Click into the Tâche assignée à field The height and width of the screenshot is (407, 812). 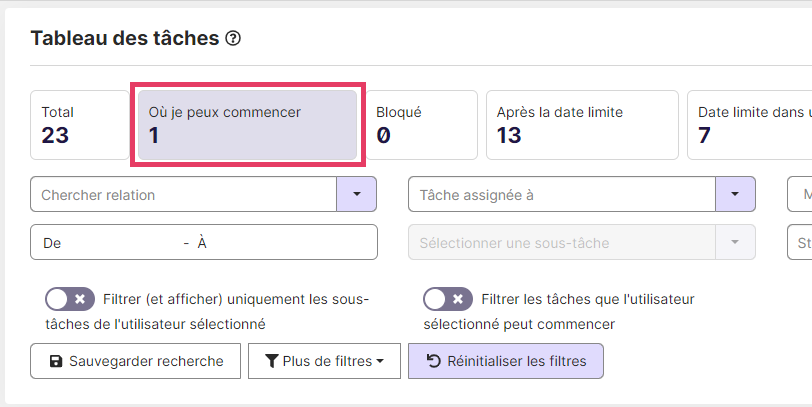tap(562, 194)
